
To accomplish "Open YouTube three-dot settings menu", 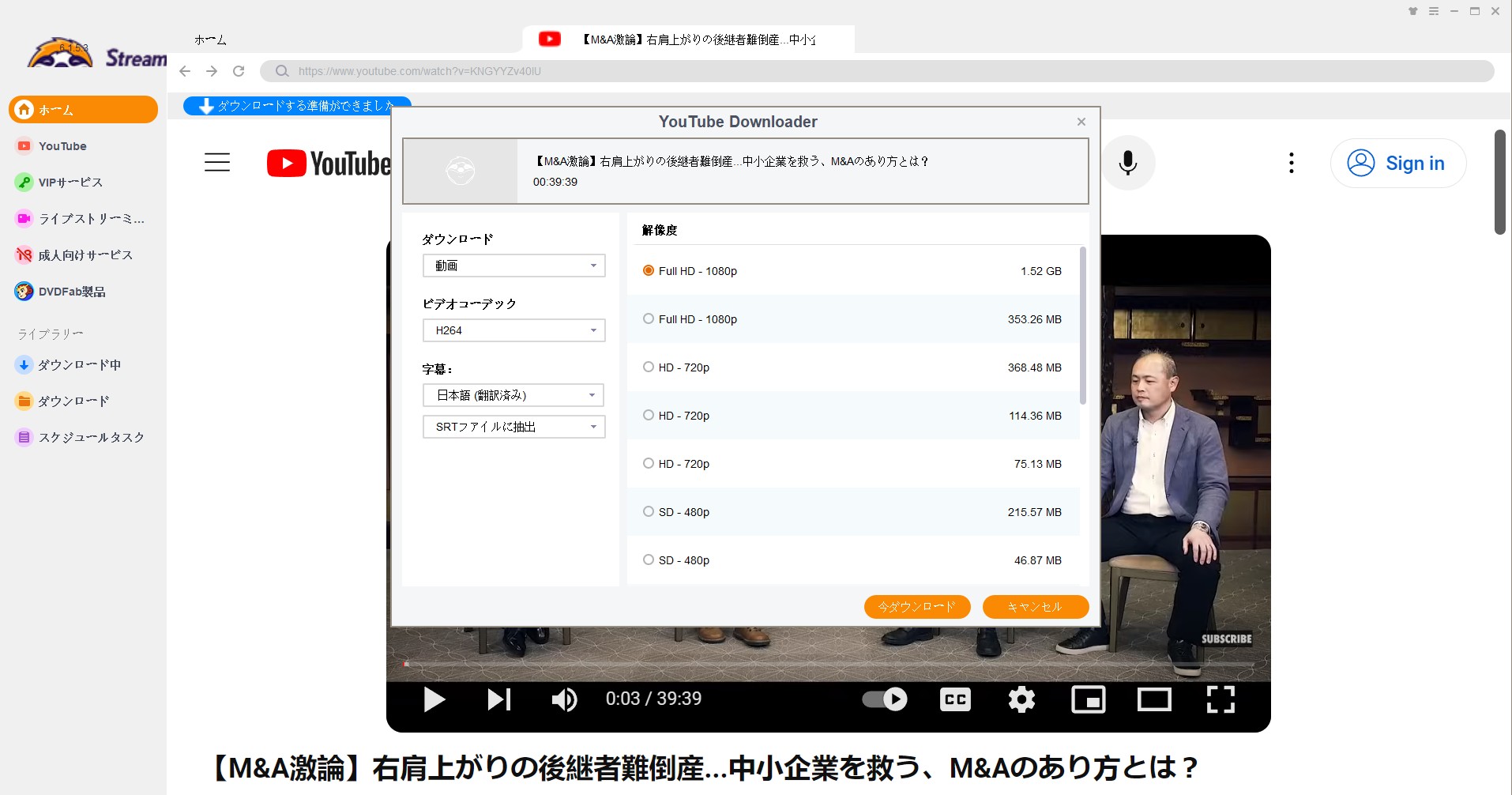I will [x=1292, y=163].
